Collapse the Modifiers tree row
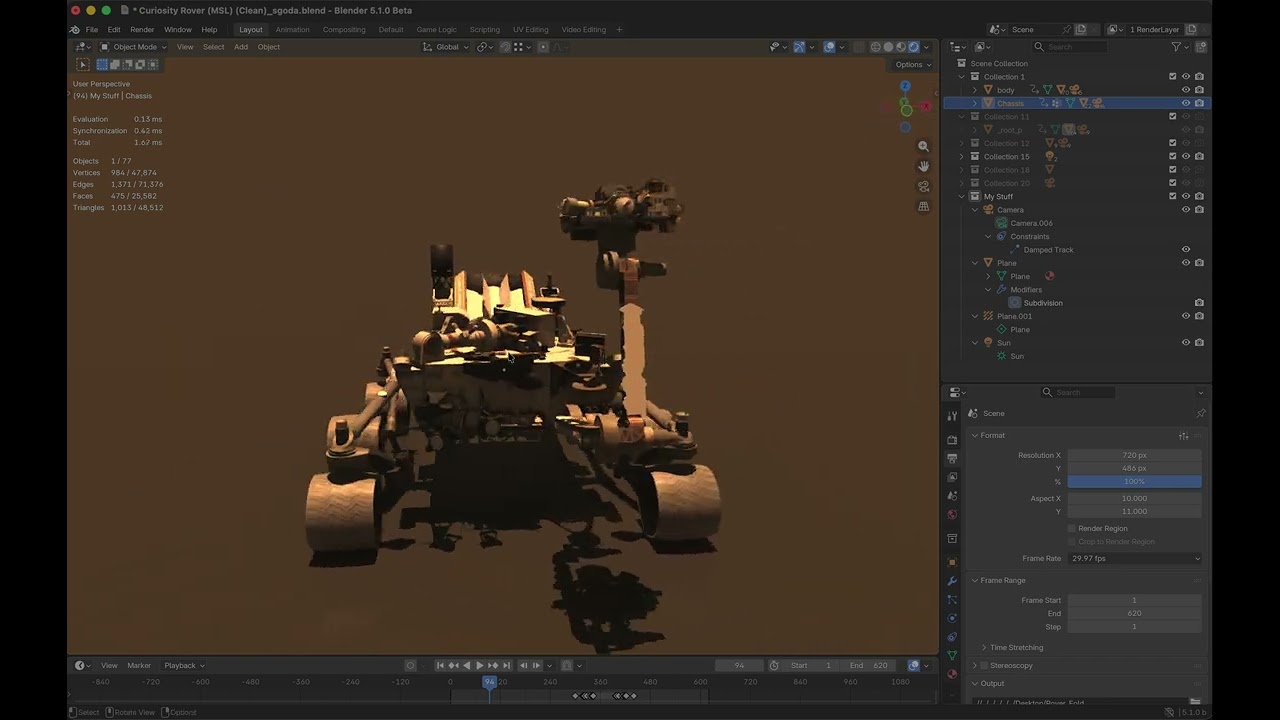Image resolution: width=1280 pixels, height=720 pixels. tap(988, 290)
